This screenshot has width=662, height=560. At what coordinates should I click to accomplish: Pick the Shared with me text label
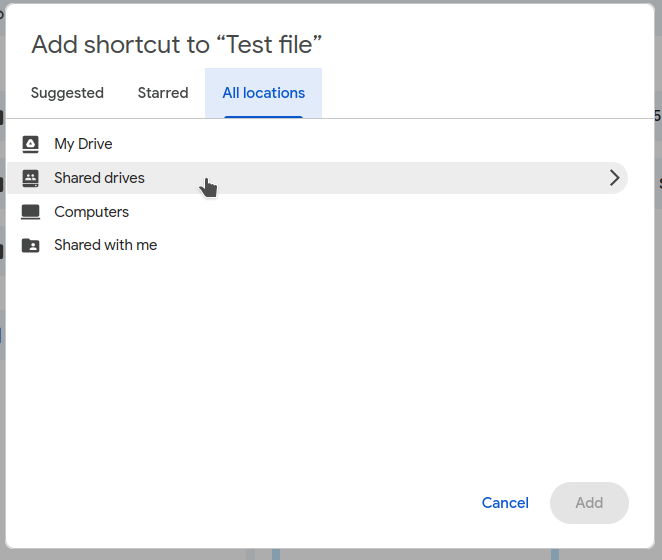105,245
